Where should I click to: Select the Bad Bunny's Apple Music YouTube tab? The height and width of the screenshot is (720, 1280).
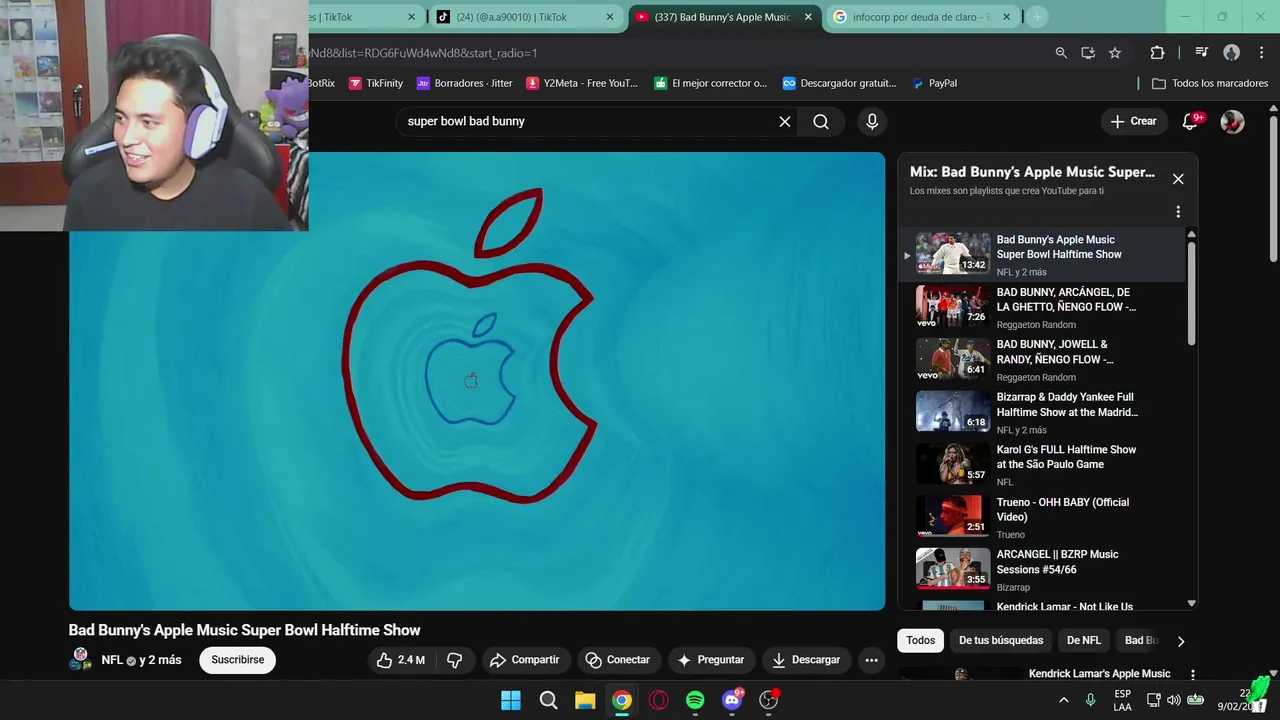coord(724,17)
